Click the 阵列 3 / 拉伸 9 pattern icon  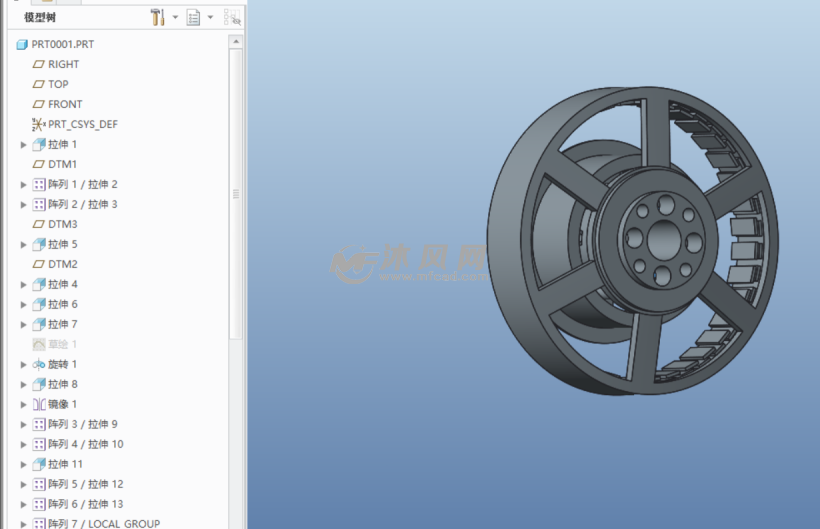(39, 424)
